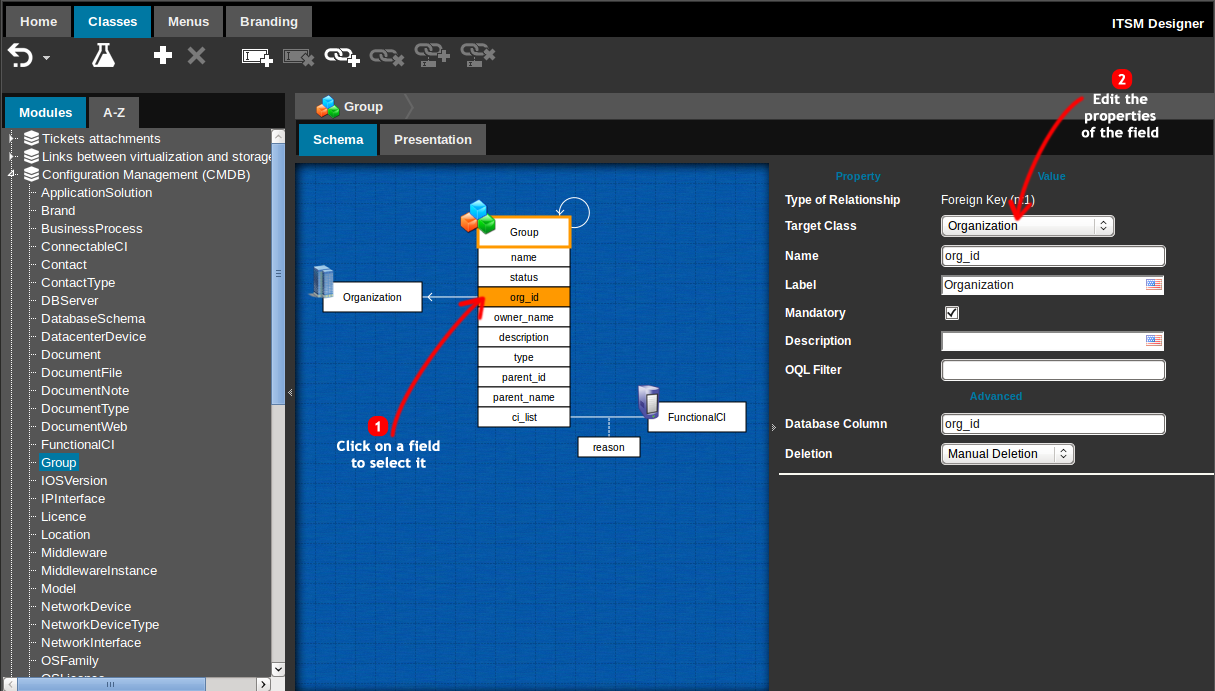Select the owner_name field in Group schema
1215x691 pixels.
tap(524, 317)
